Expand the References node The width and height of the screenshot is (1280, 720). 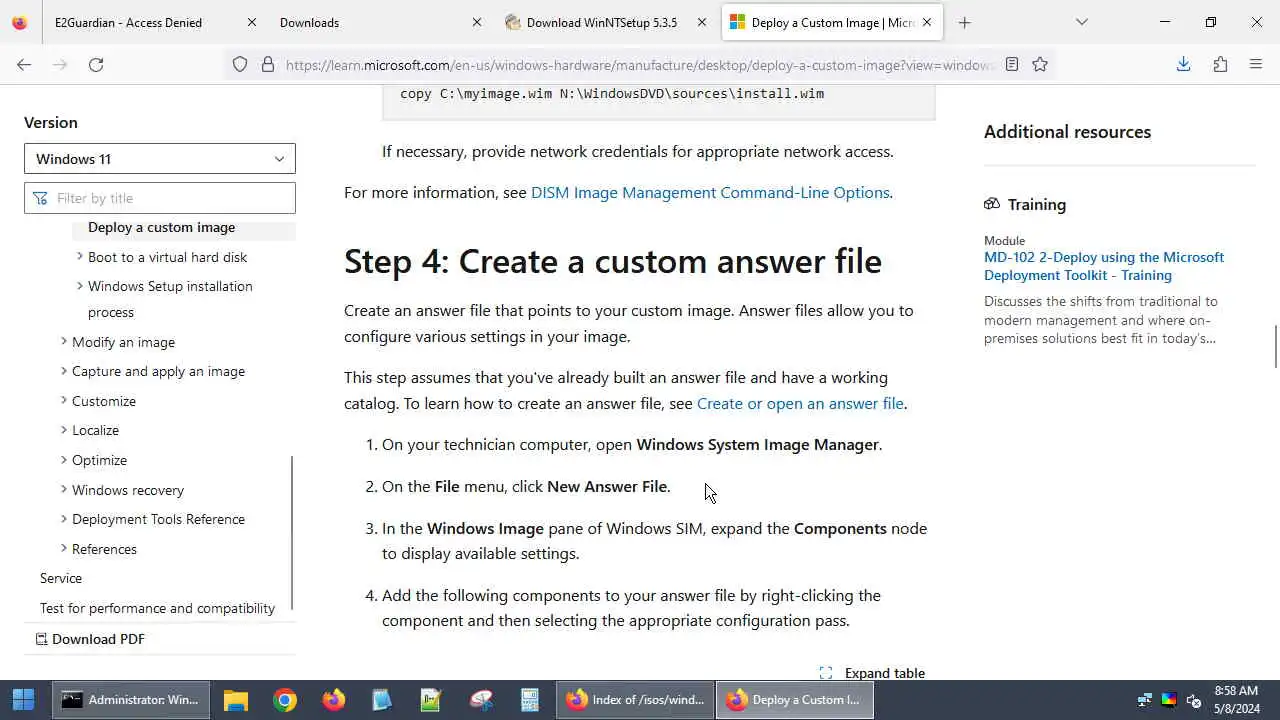(64, 549)
